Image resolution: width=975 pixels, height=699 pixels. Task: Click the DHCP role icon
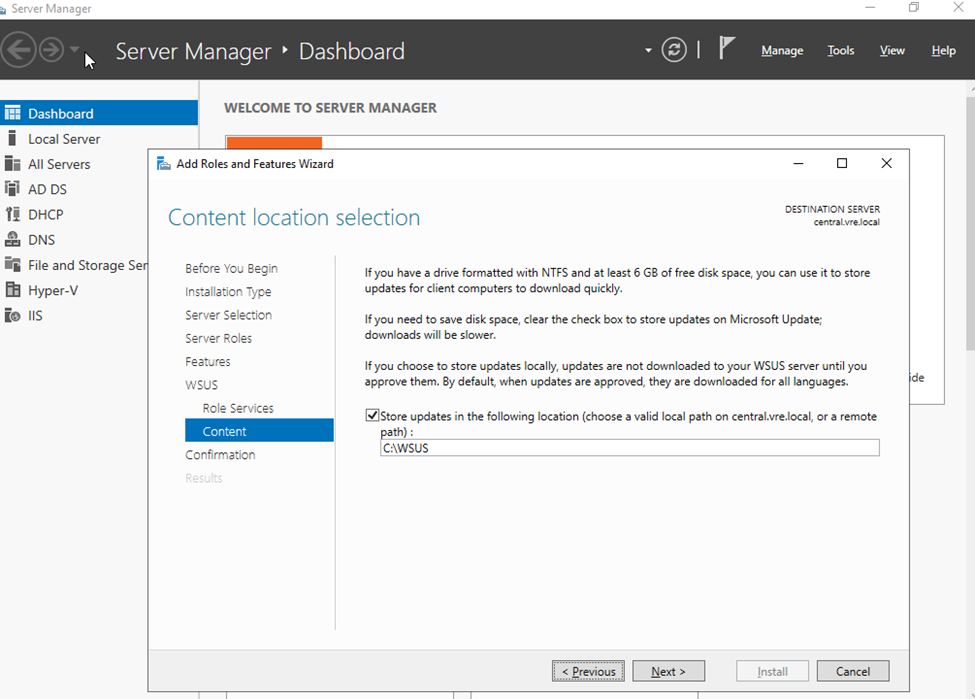(x=13, y=214)
